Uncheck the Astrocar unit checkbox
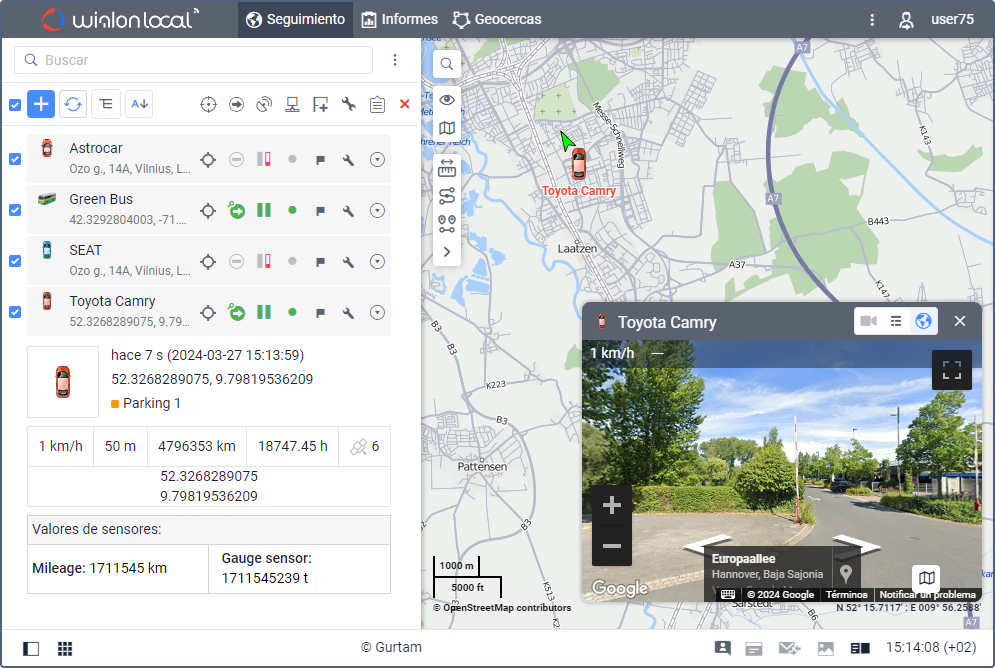The height and width of the screenshot is (668, 995). (x=15, y=159)
